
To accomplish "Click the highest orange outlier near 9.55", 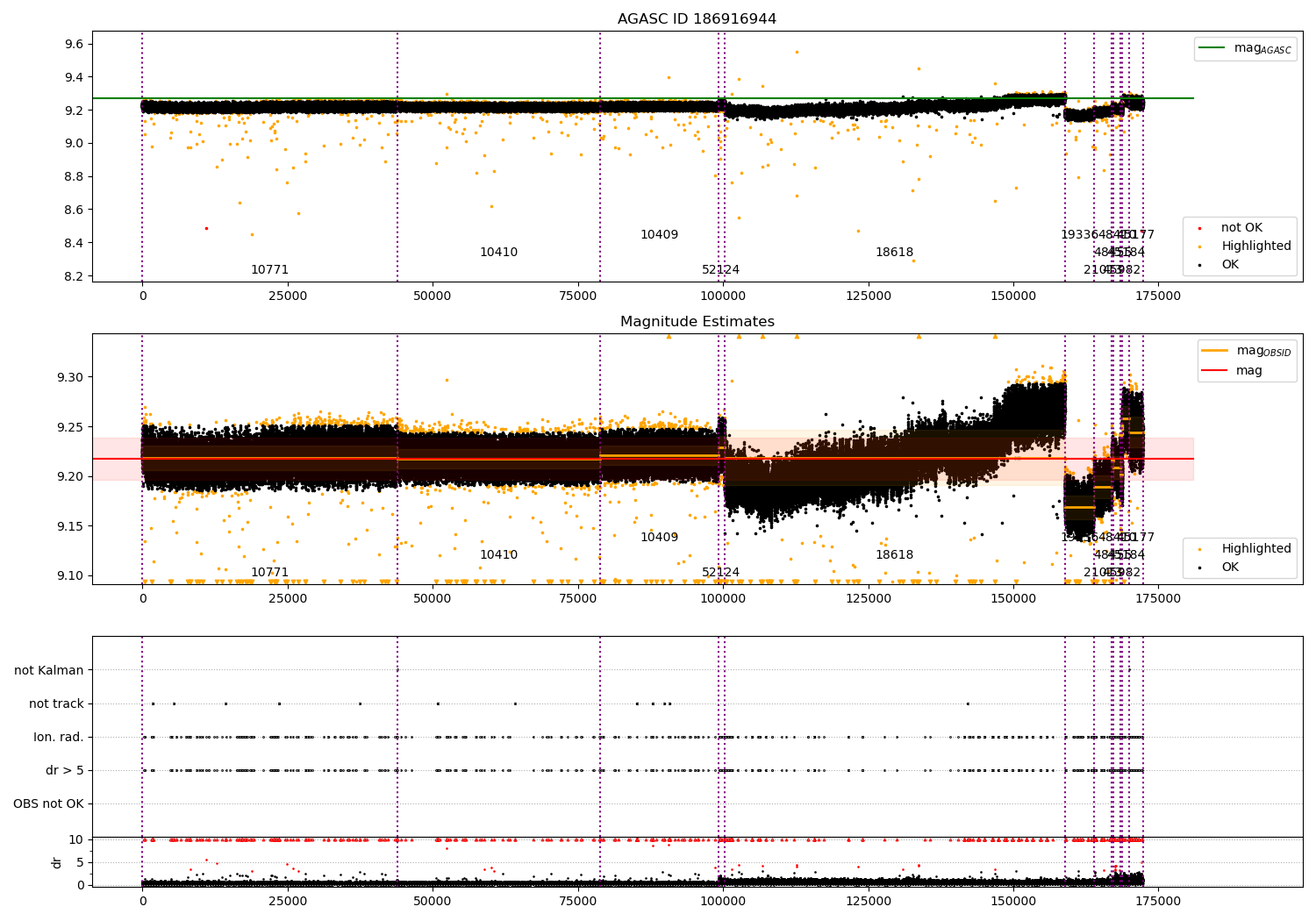I will pyautogui.click(x=797, y=52).
